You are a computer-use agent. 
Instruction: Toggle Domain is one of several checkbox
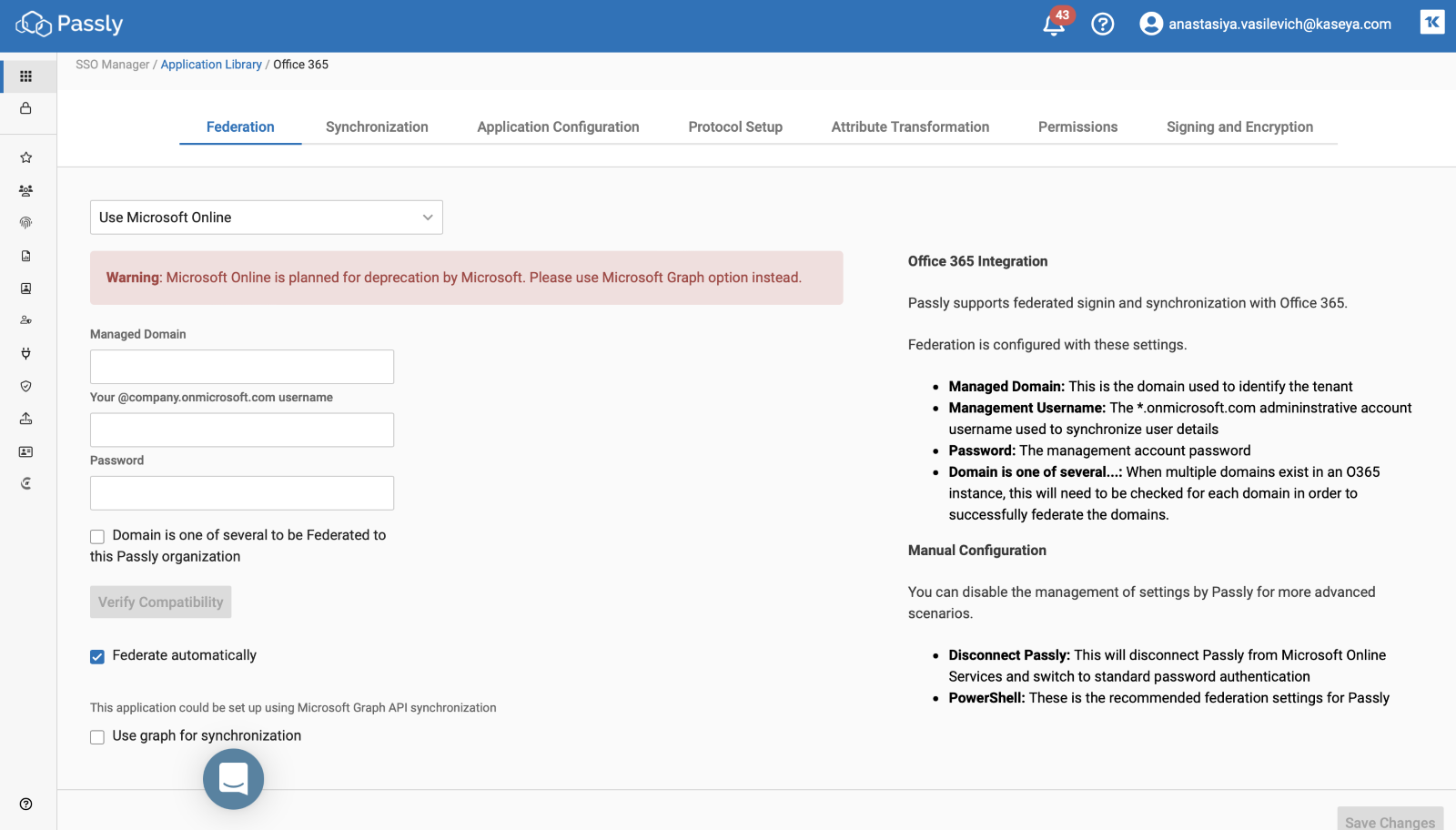97,537
